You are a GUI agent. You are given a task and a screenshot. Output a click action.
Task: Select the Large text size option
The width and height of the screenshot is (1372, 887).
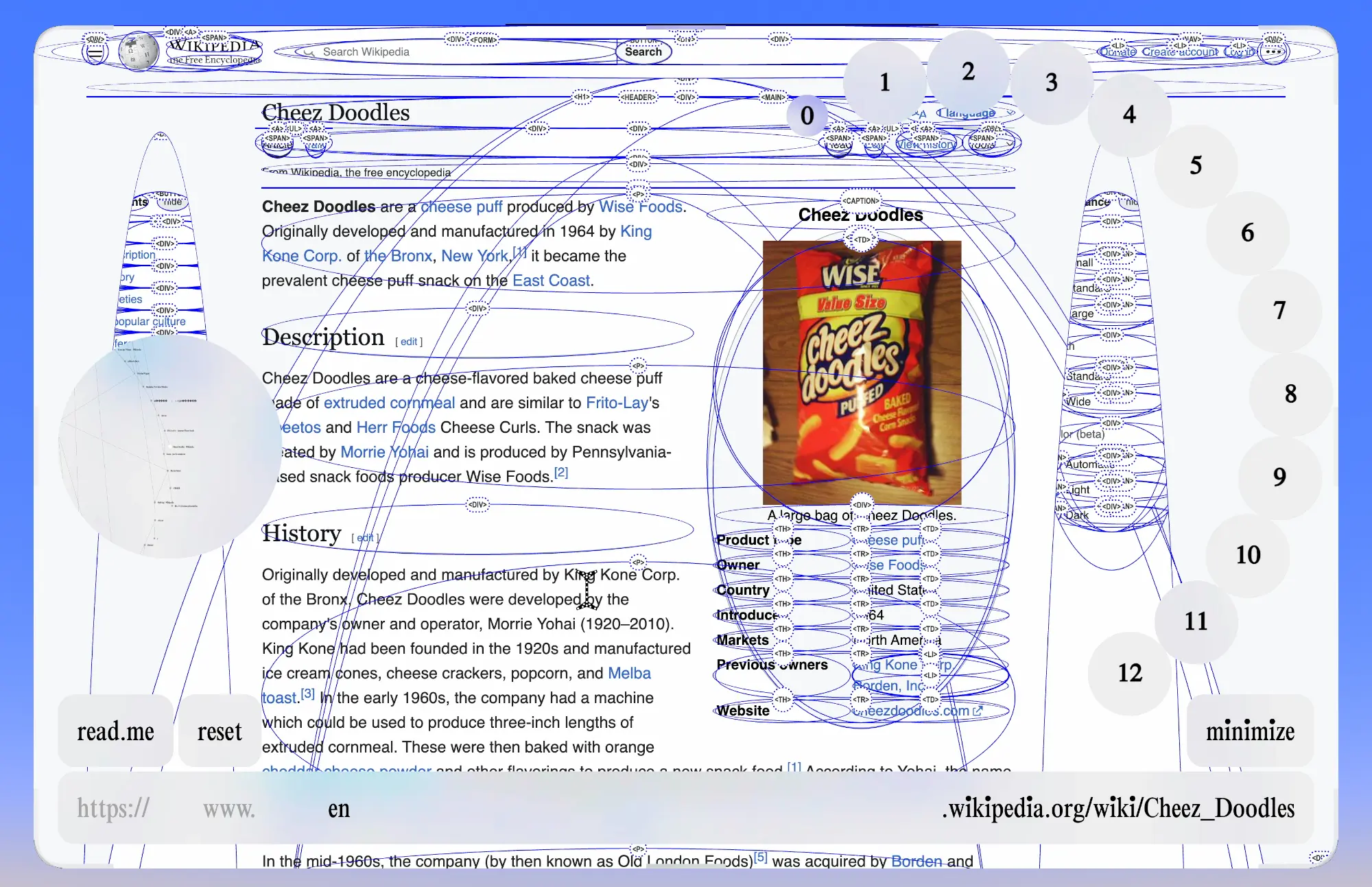click(1083, 314)
